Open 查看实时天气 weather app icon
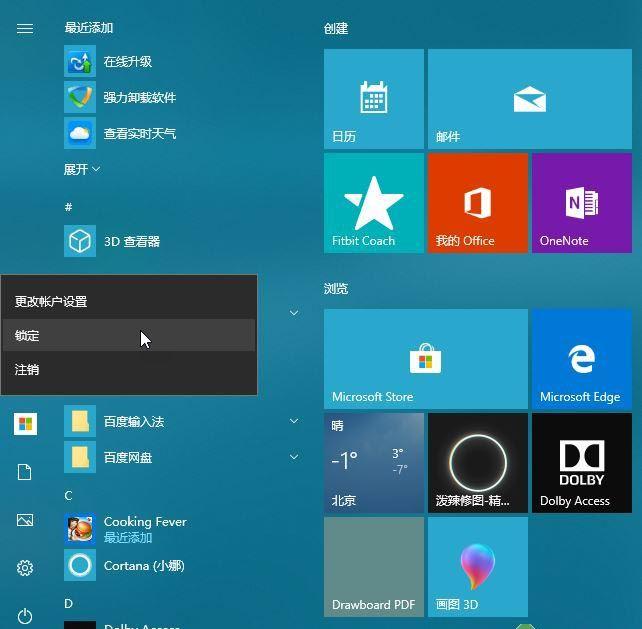Screen dimensions: 642x629 click(x=80, y=133)
